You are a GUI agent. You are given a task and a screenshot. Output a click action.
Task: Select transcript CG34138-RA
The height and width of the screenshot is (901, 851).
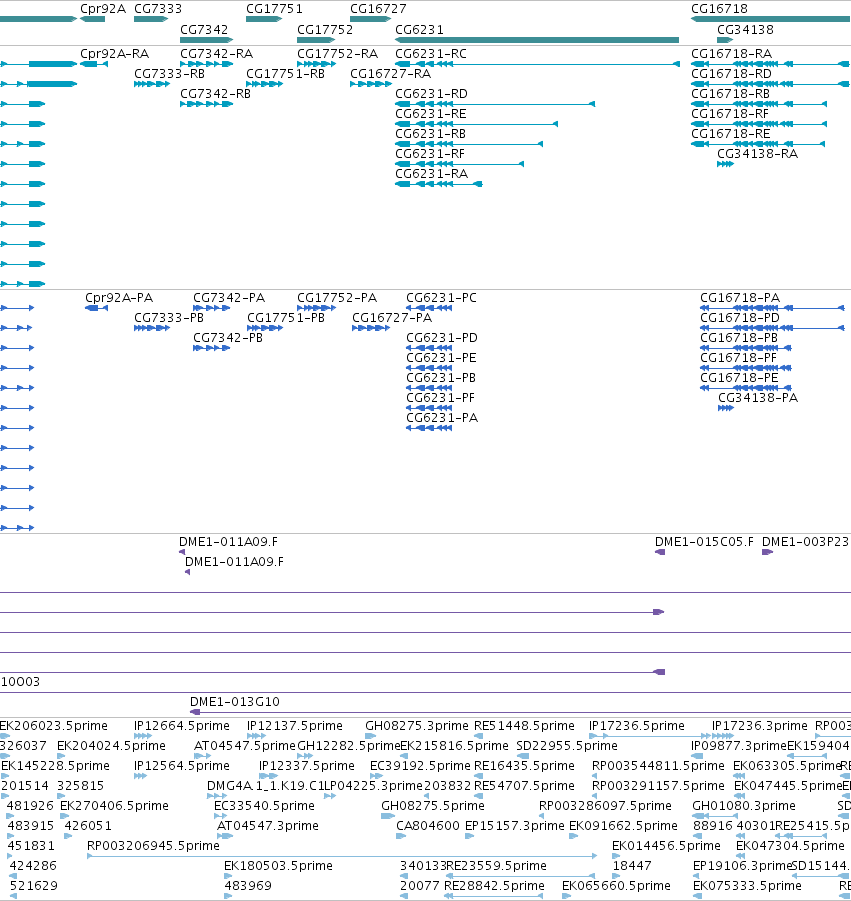pos(757,153)
